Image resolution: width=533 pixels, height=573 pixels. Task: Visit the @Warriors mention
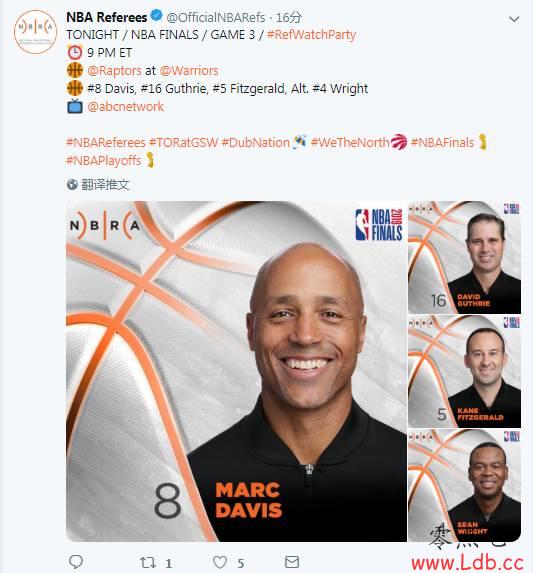(189, 71)
